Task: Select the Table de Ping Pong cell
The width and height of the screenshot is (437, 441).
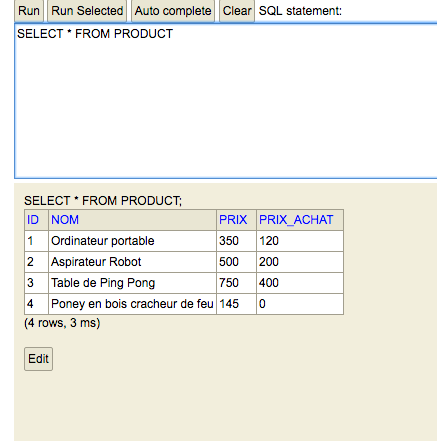Action: [x=132, y=283]
